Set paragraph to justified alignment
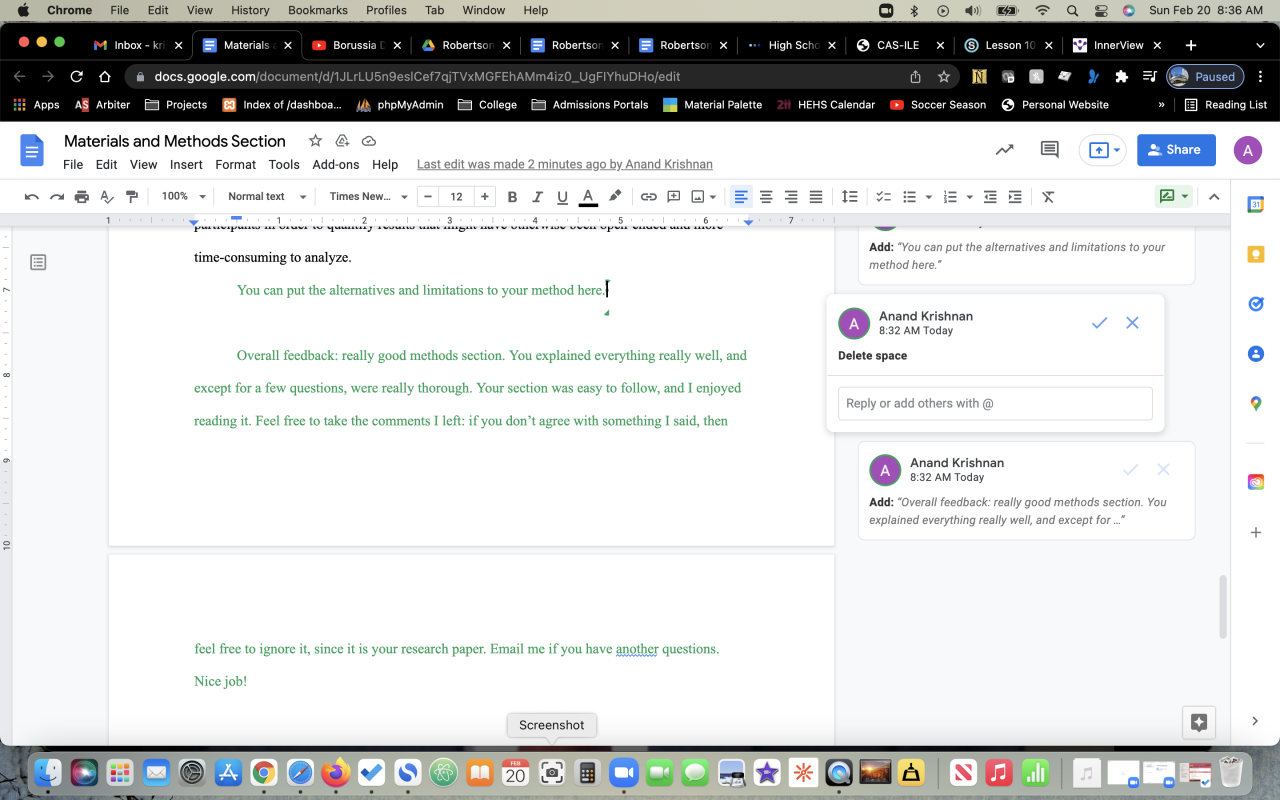The width and height of the screenshot is (1280, 800). [x=816, y=197]
